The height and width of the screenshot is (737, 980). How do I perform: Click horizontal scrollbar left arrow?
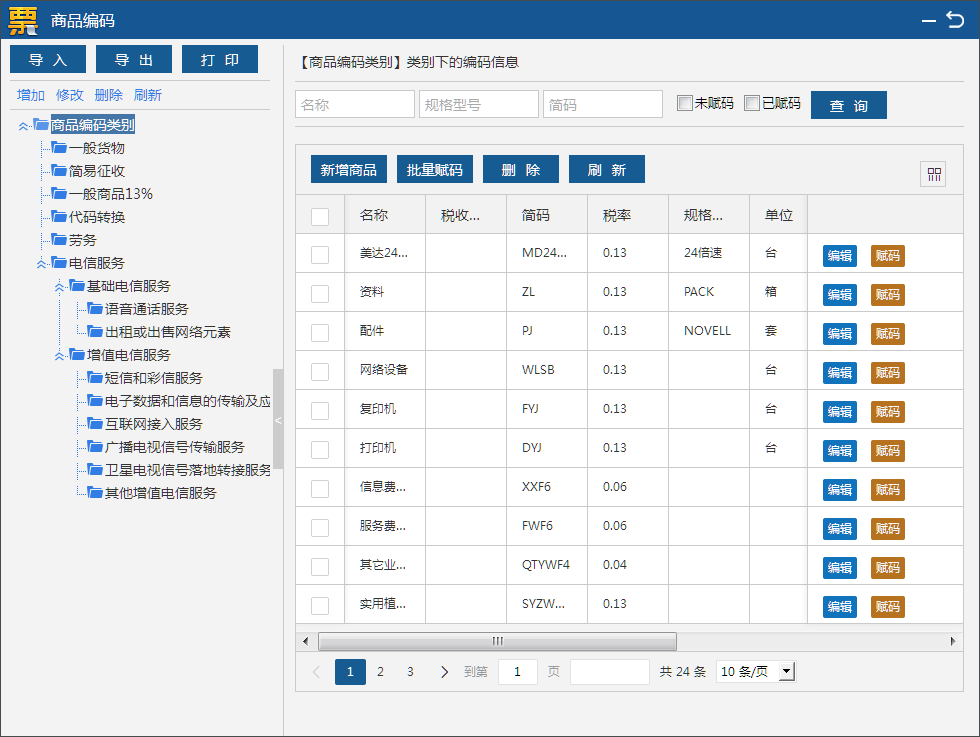click(305, 641)
